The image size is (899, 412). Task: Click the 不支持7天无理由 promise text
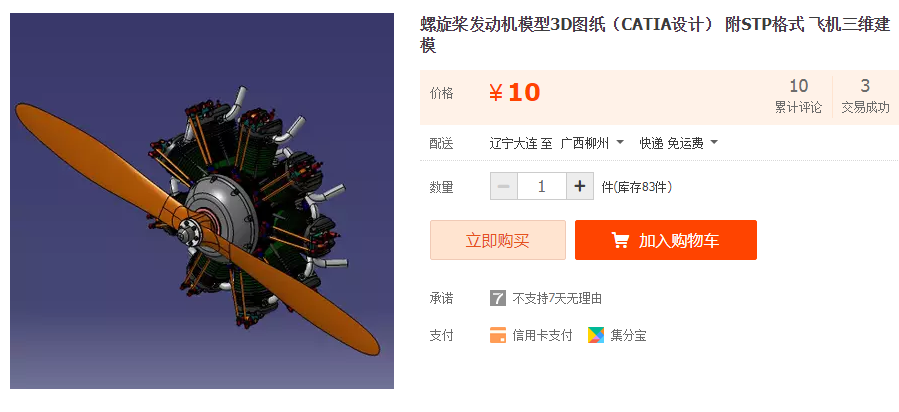pos(557,299)
